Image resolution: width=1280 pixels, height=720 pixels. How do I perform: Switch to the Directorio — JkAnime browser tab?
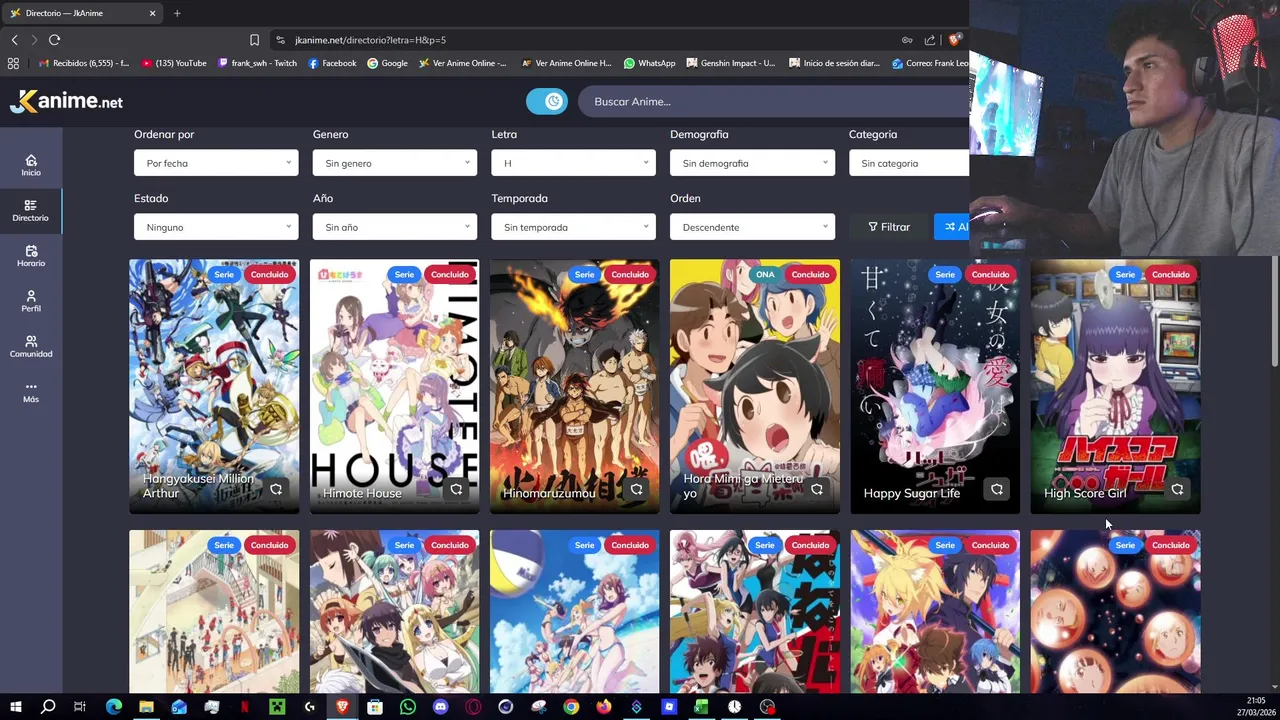(80, 13)
